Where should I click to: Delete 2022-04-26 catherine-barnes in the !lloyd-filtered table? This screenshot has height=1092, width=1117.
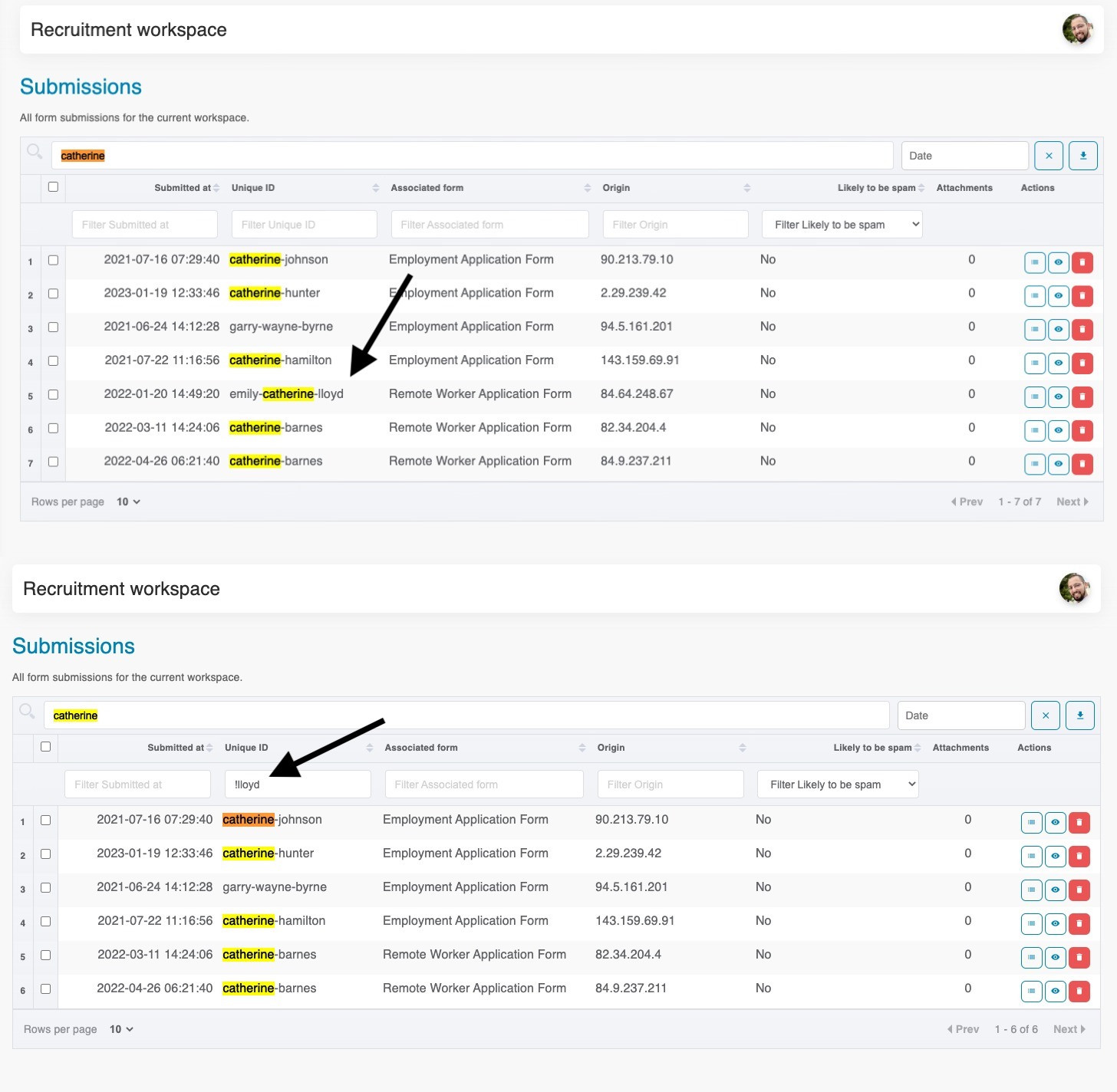(1079, 992)
